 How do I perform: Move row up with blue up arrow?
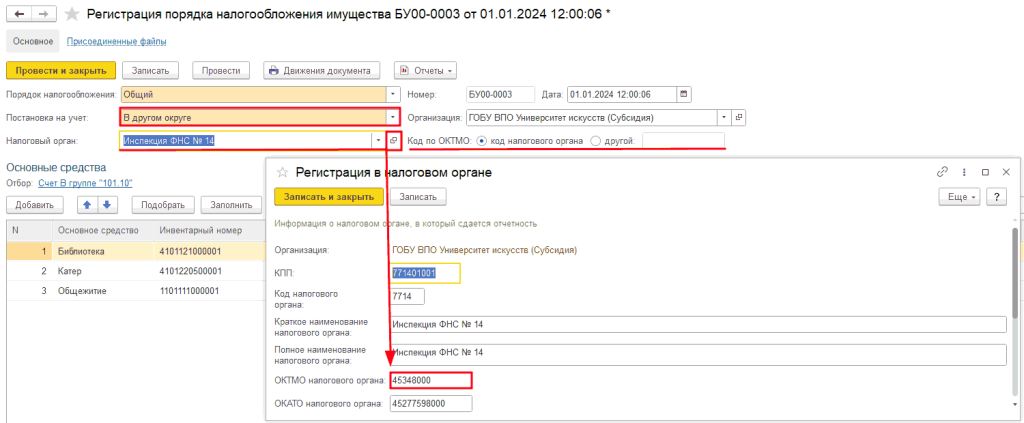(87, 205)
